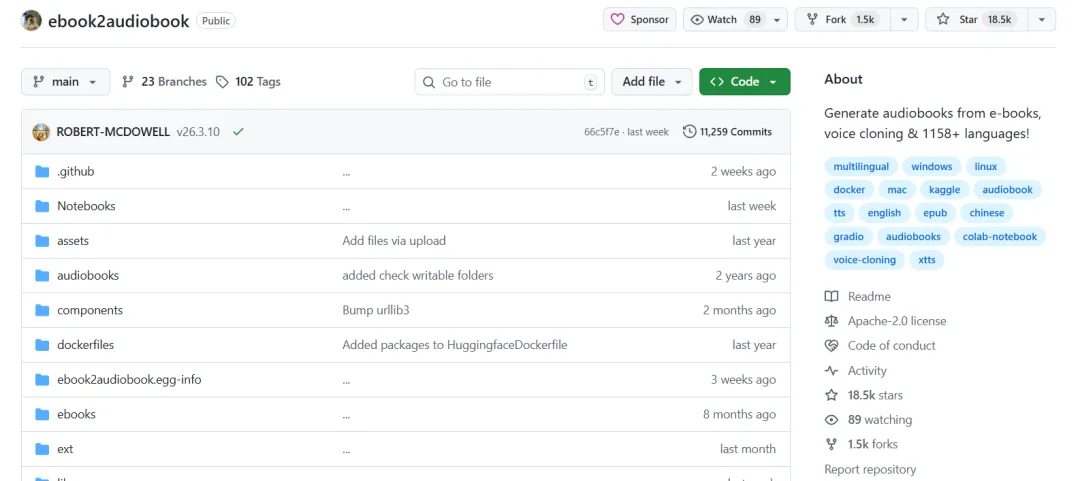Select the multilingual topic tag
The image size is (1080, 481).
pos(861,166)
